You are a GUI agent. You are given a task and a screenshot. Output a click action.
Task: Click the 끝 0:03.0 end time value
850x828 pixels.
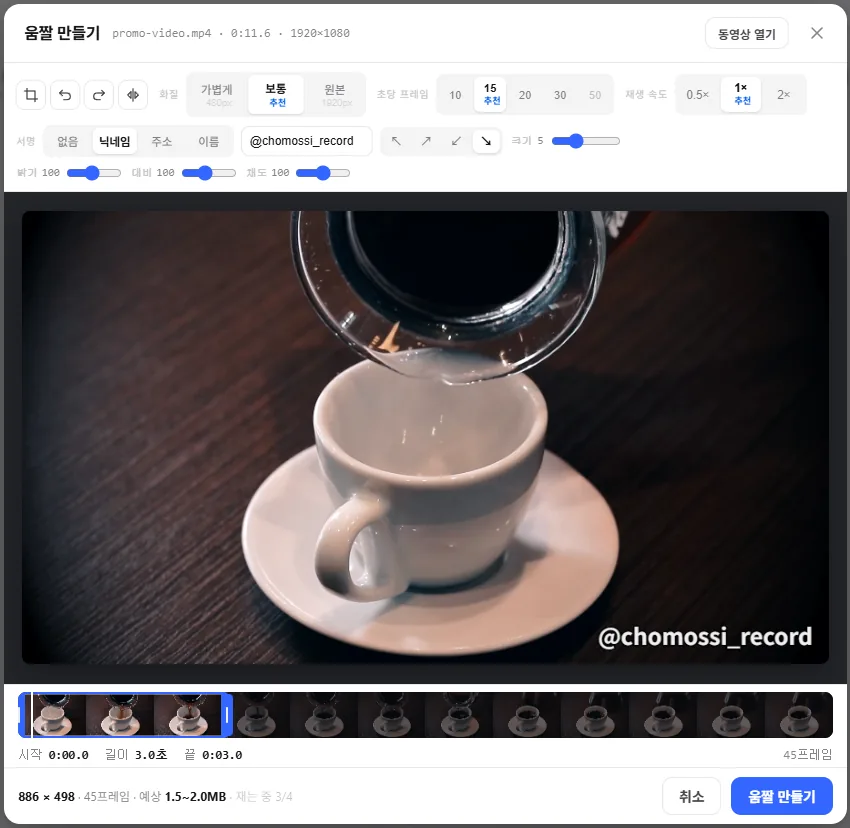pyautogui.click(x=222, y=755)
